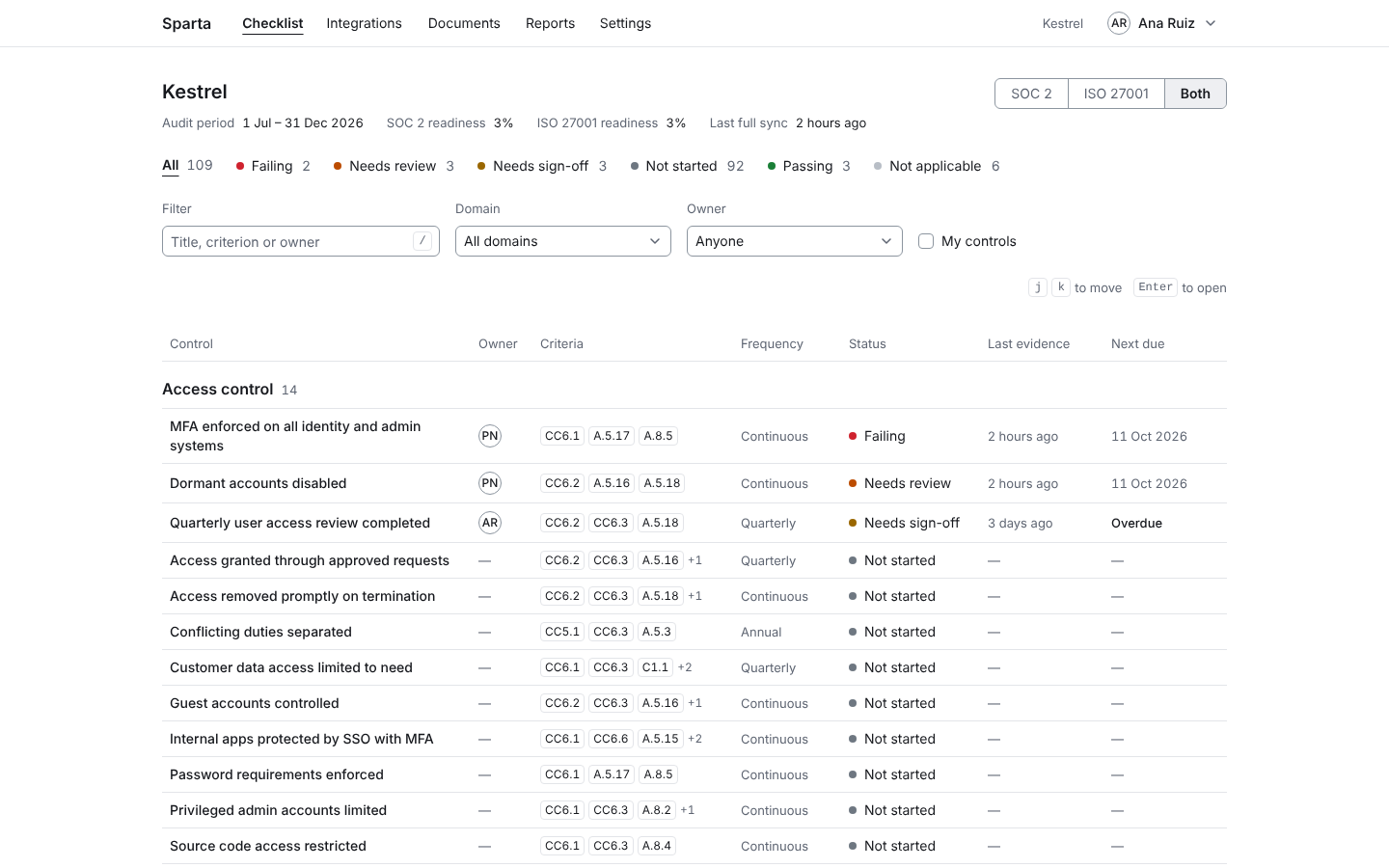Click the slash shortcut badge in Filter field
Image resolution: width=1389 pixels, height=868 pixels.
[422, 241]
